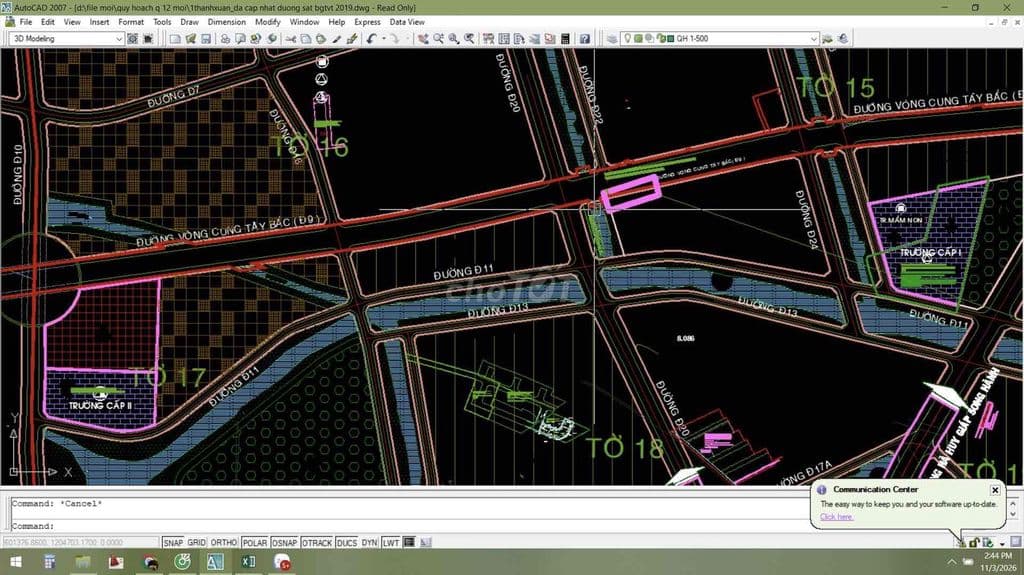Toggle DUCS in status bar

click(x=347, y=542)
